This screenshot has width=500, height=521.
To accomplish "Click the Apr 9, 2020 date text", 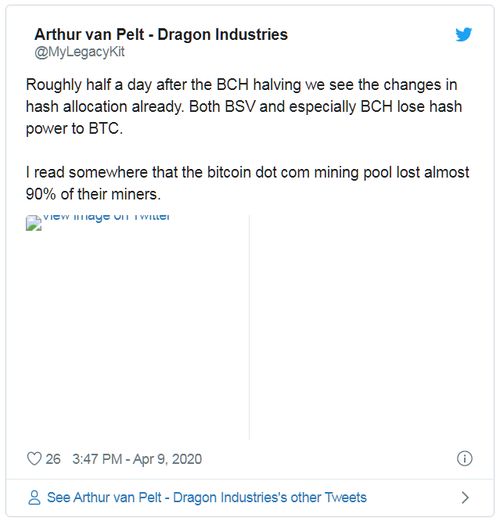I will [167, 459].
